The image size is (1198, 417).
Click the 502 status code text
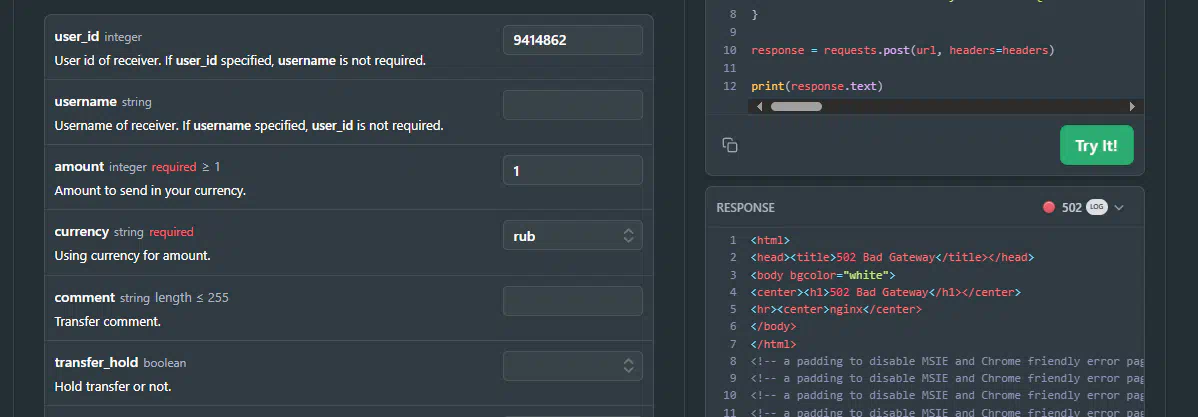click(1071, 208)
